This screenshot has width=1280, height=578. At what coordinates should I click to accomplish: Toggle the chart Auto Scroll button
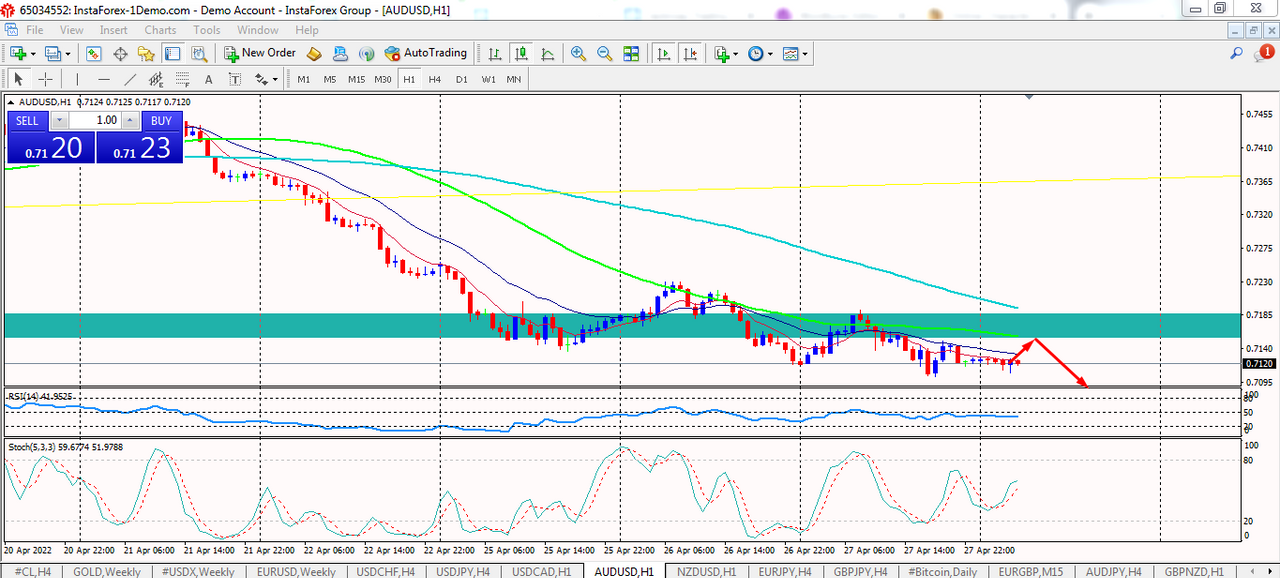click(x=663, y=53)
